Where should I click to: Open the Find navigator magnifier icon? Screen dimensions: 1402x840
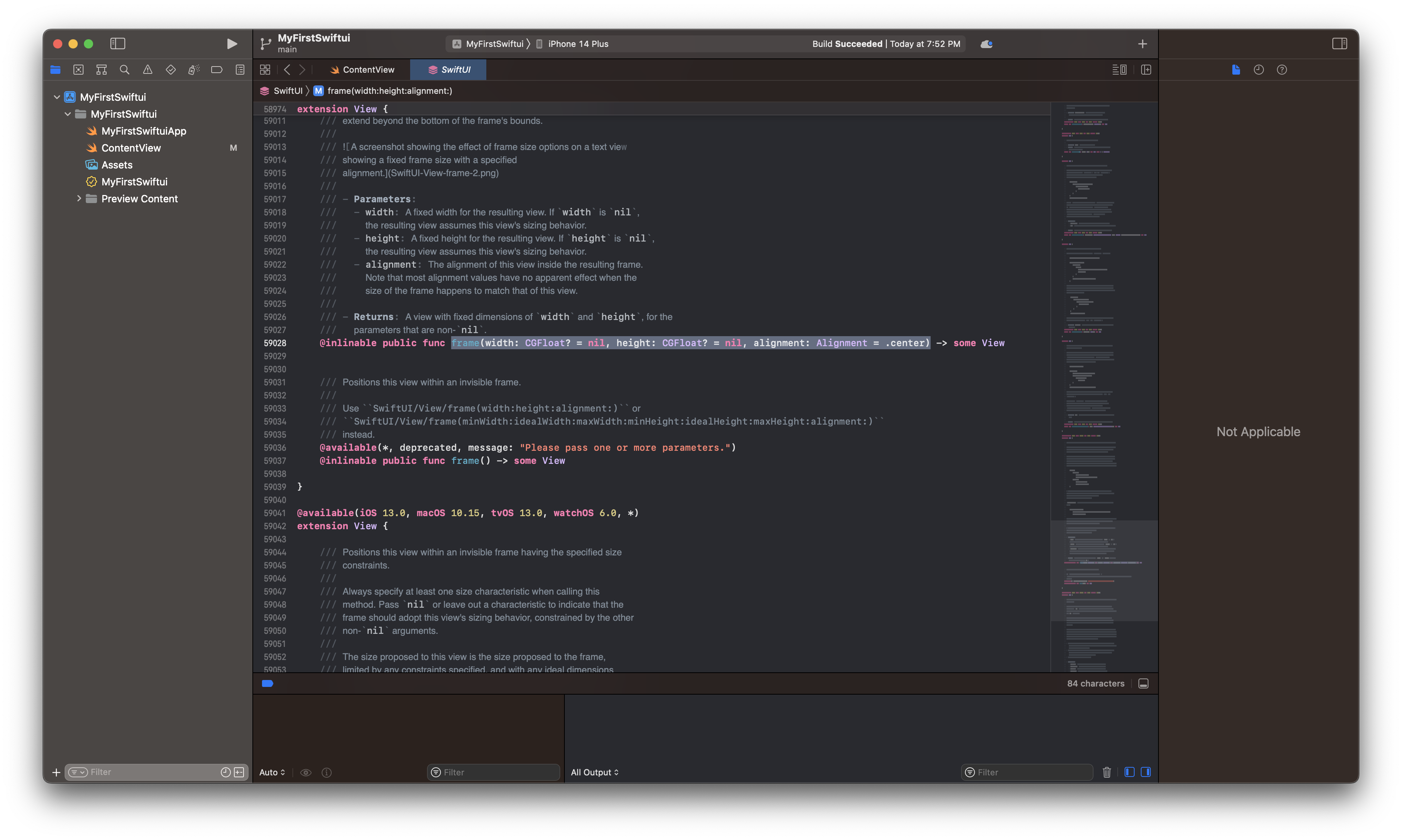point(125,70)
